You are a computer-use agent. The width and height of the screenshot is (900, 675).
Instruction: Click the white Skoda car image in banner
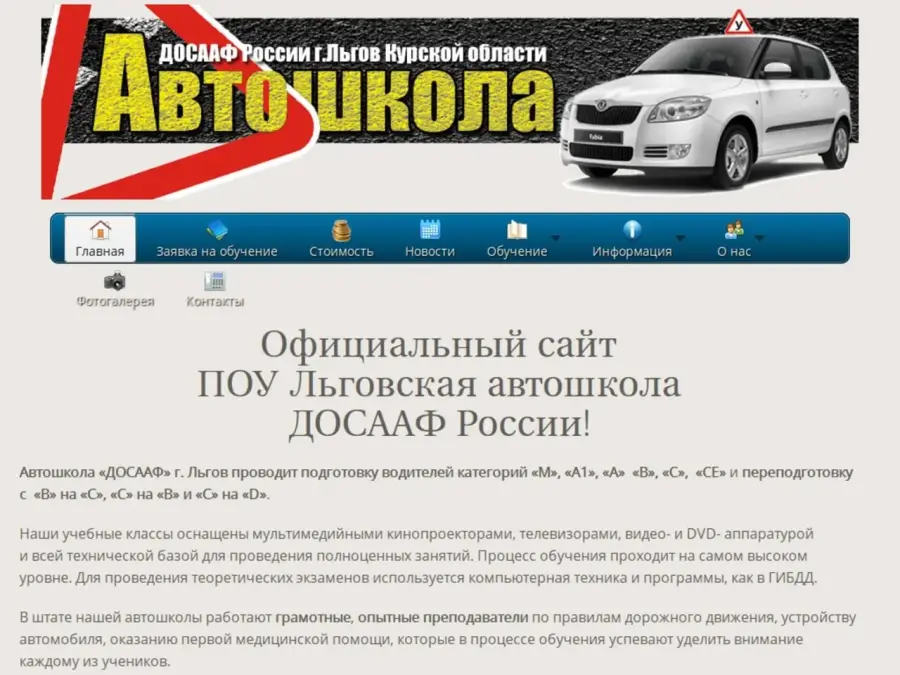(x=706, y=112)
